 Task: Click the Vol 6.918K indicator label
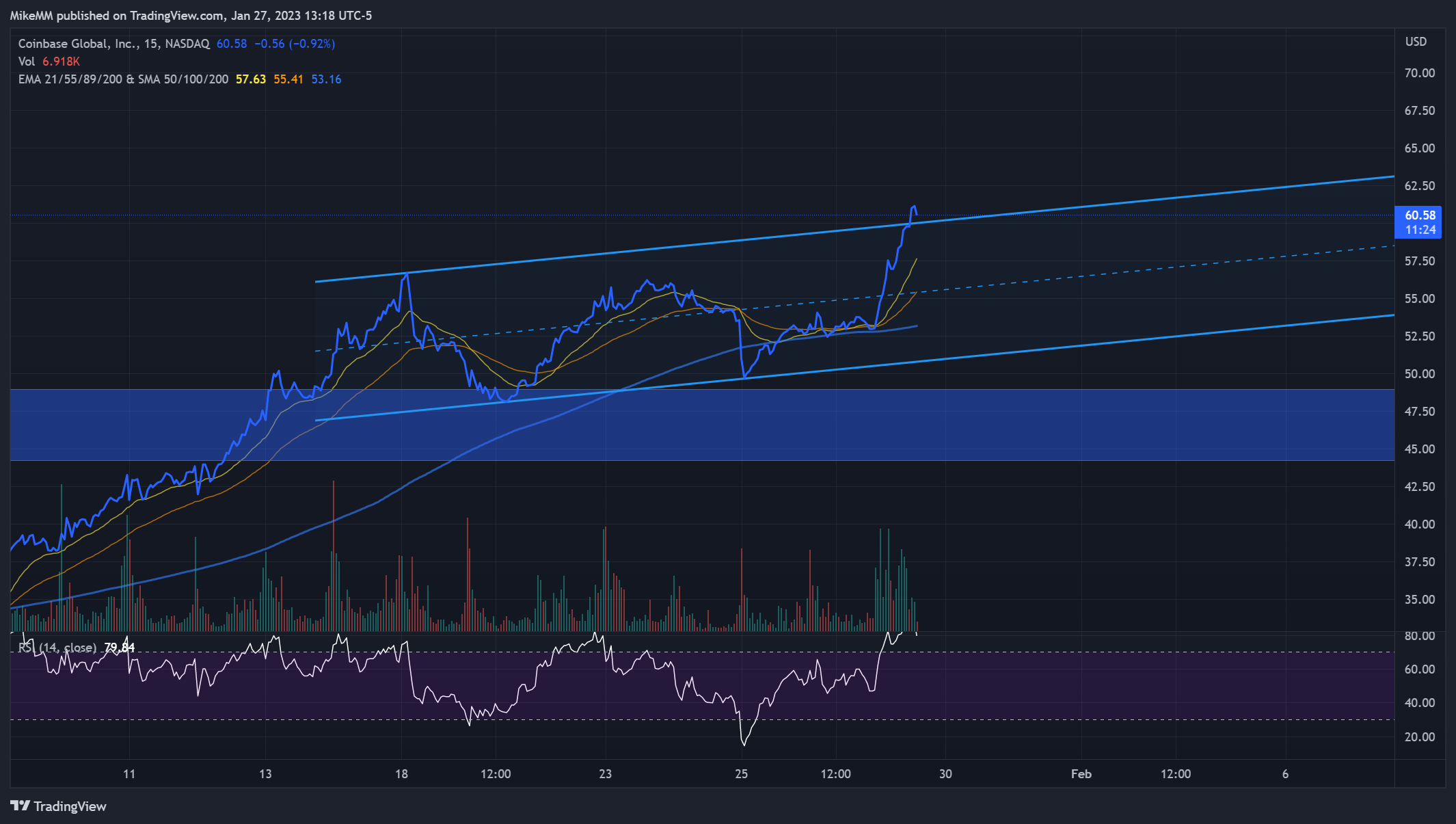[x=49, y=62]
